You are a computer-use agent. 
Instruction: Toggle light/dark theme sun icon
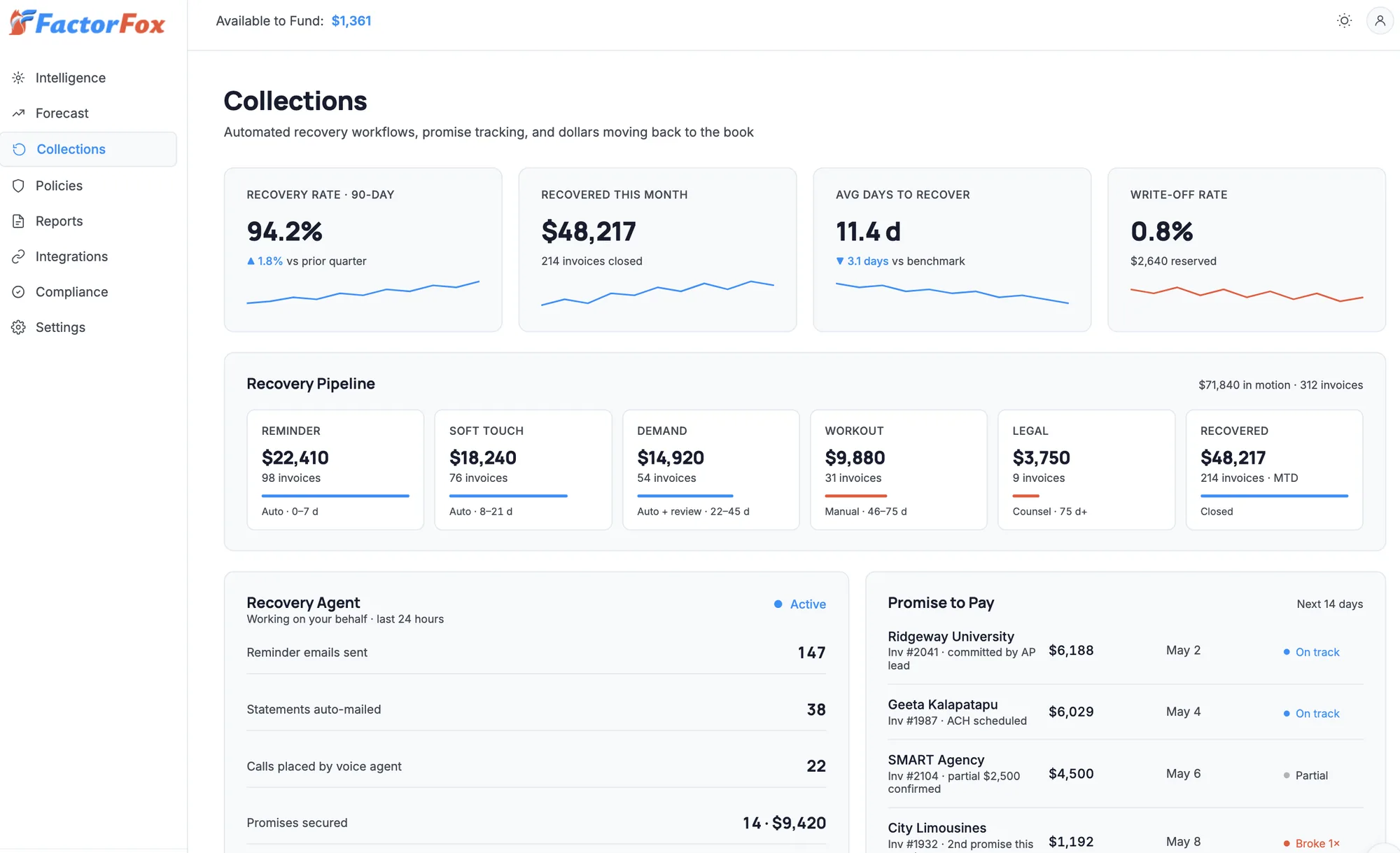click(x=1344, y=21)
